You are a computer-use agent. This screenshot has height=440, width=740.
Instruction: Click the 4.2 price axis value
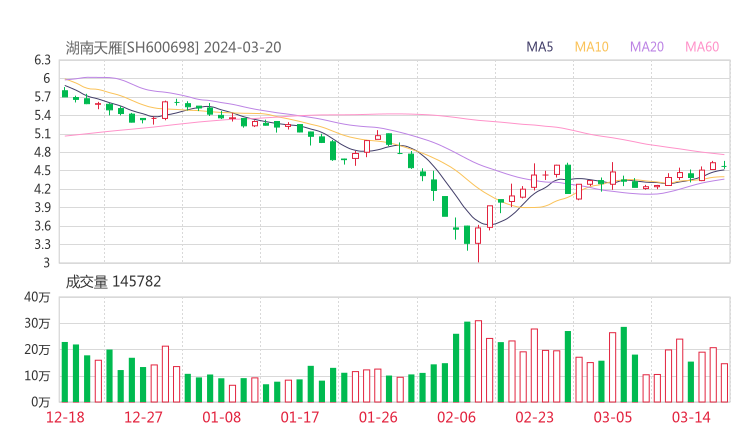pyautogui.click(x=42, y=189)
